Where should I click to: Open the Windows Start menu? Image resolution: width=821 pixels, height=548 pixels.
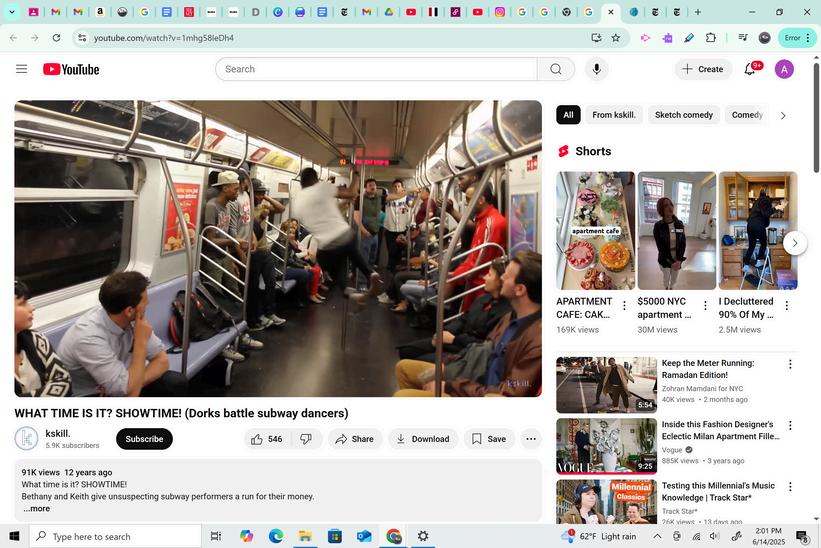[x=14, y=536]
